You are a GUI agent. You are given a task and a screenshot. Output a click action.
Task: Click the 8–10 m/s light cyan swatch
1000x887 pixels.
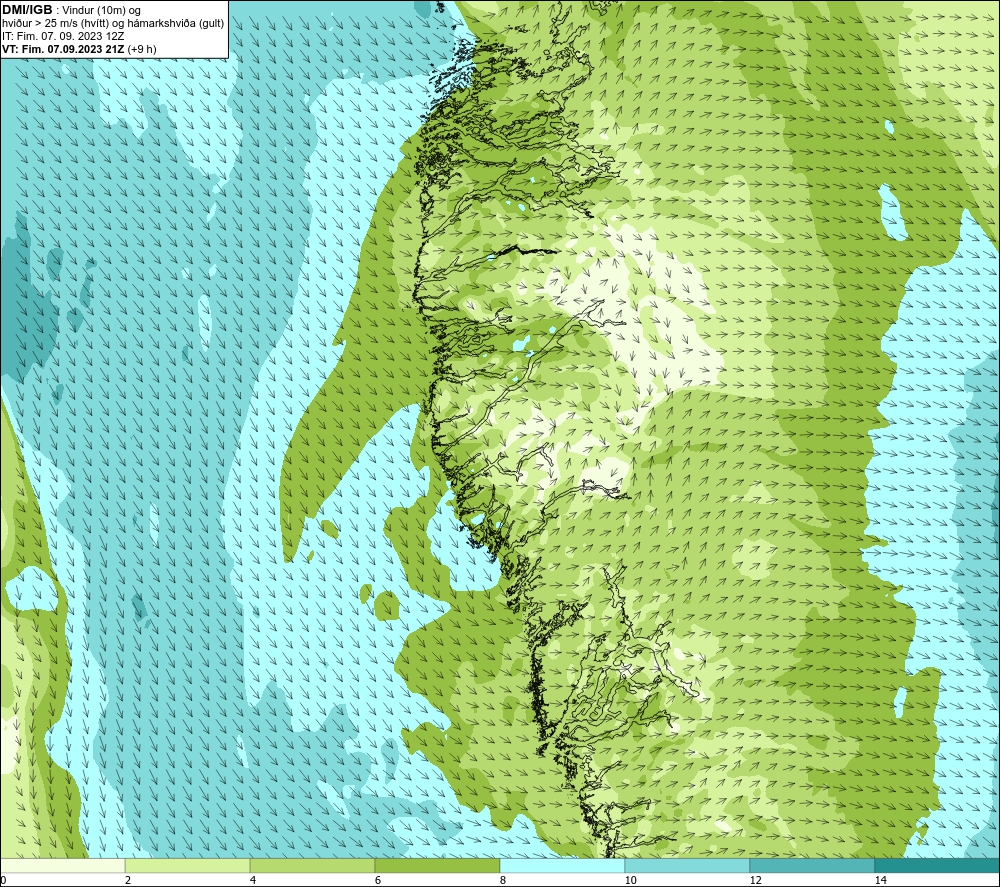562,866
